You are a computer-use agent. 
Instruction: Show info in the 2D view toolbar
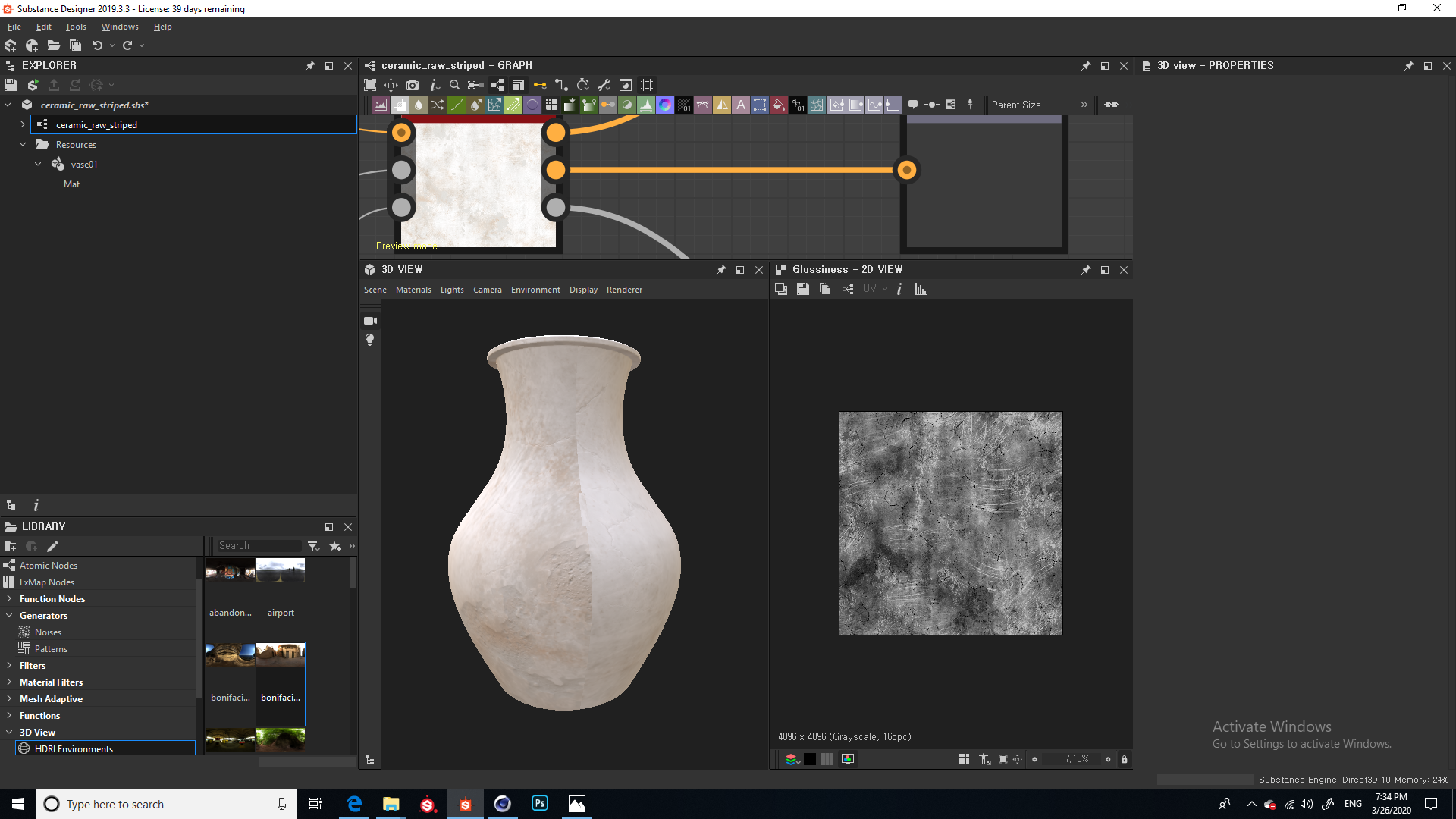[x=899, y=289]
